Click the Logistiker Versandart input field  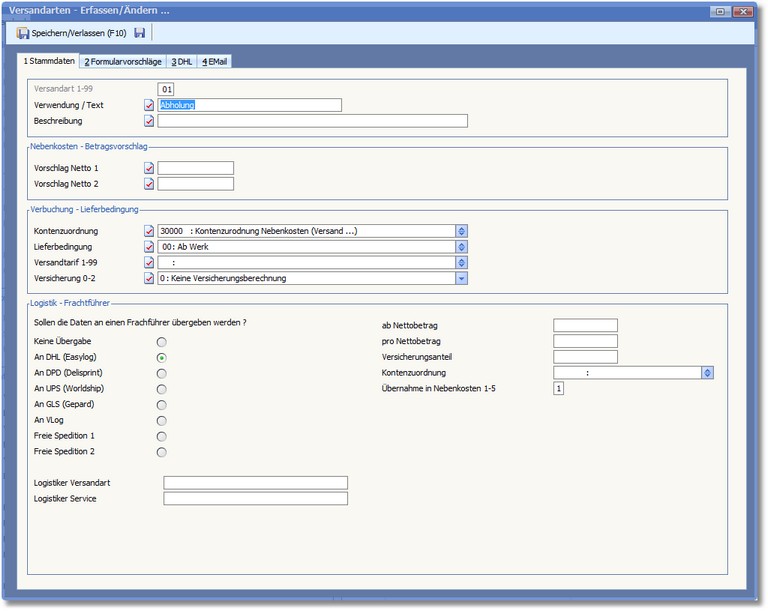click(255, 483)
